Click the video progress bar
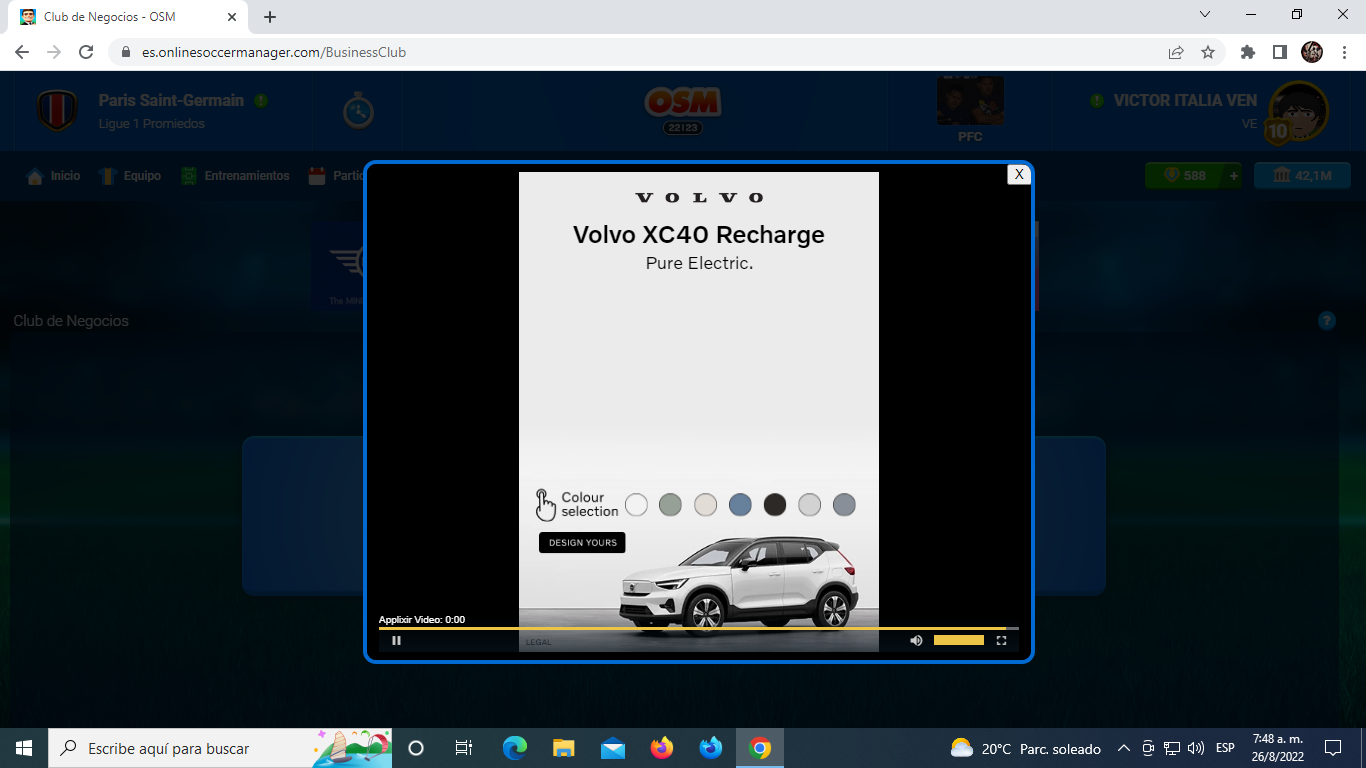 698,629
